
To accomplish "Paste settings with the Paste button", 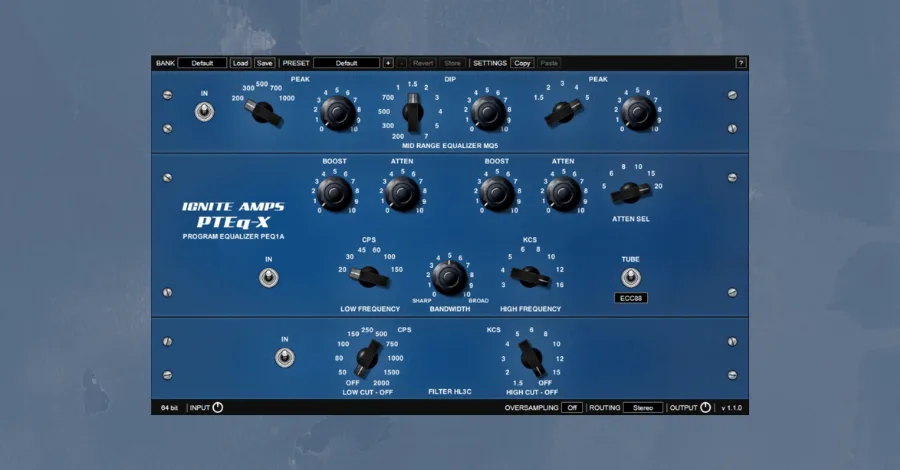I will tap(549, 63).
